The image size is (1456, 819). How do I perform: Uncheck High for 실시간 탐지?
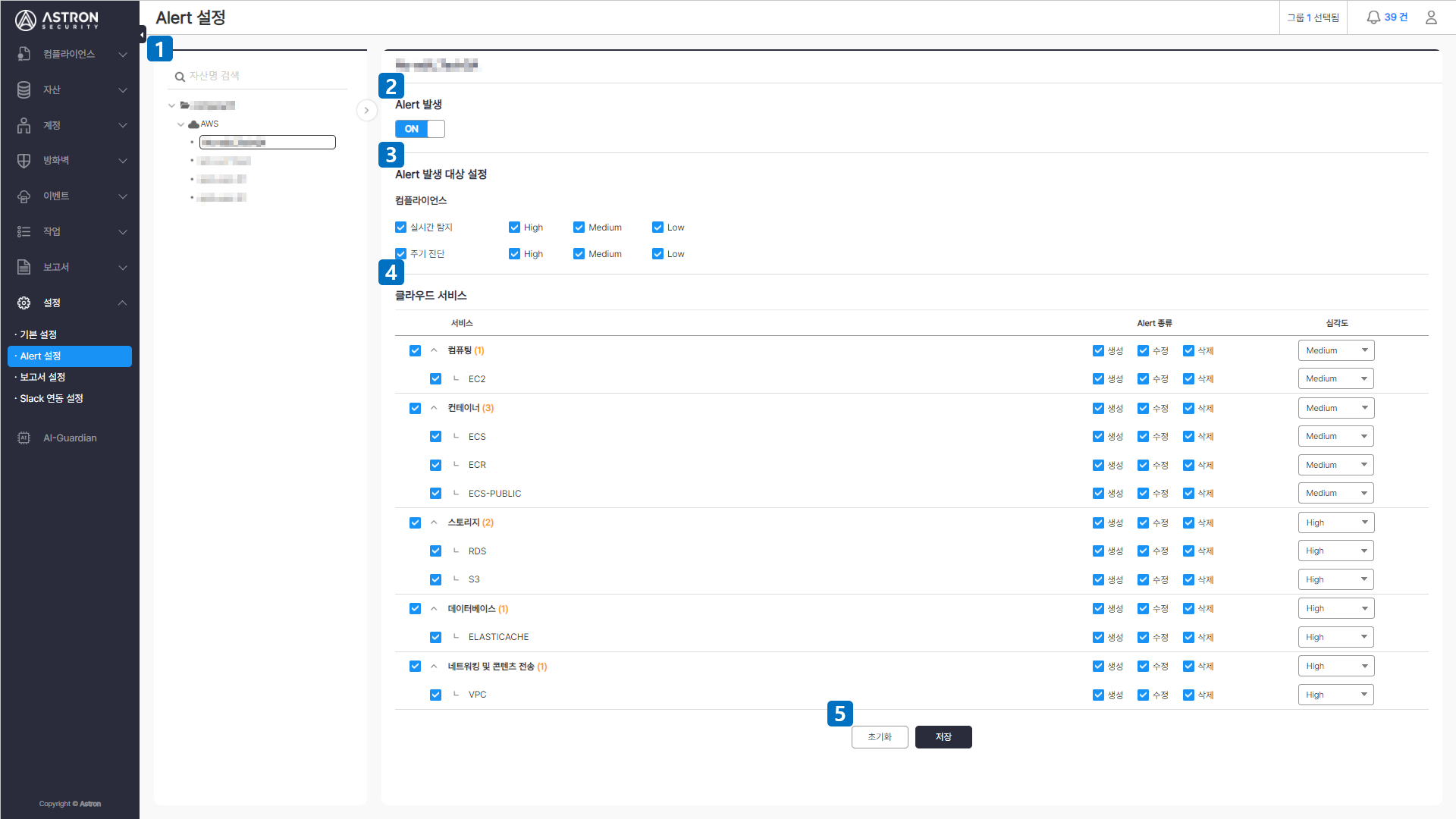514,227
